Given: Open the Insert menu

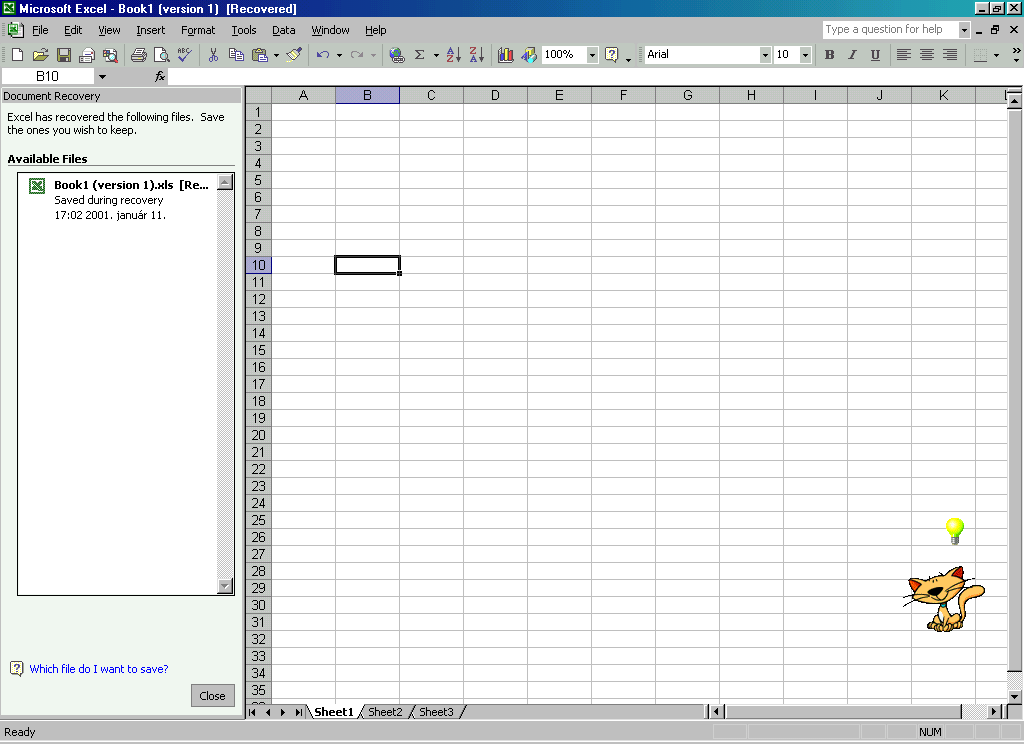Looking at the screenshot, I should click(x=150, y=30).
